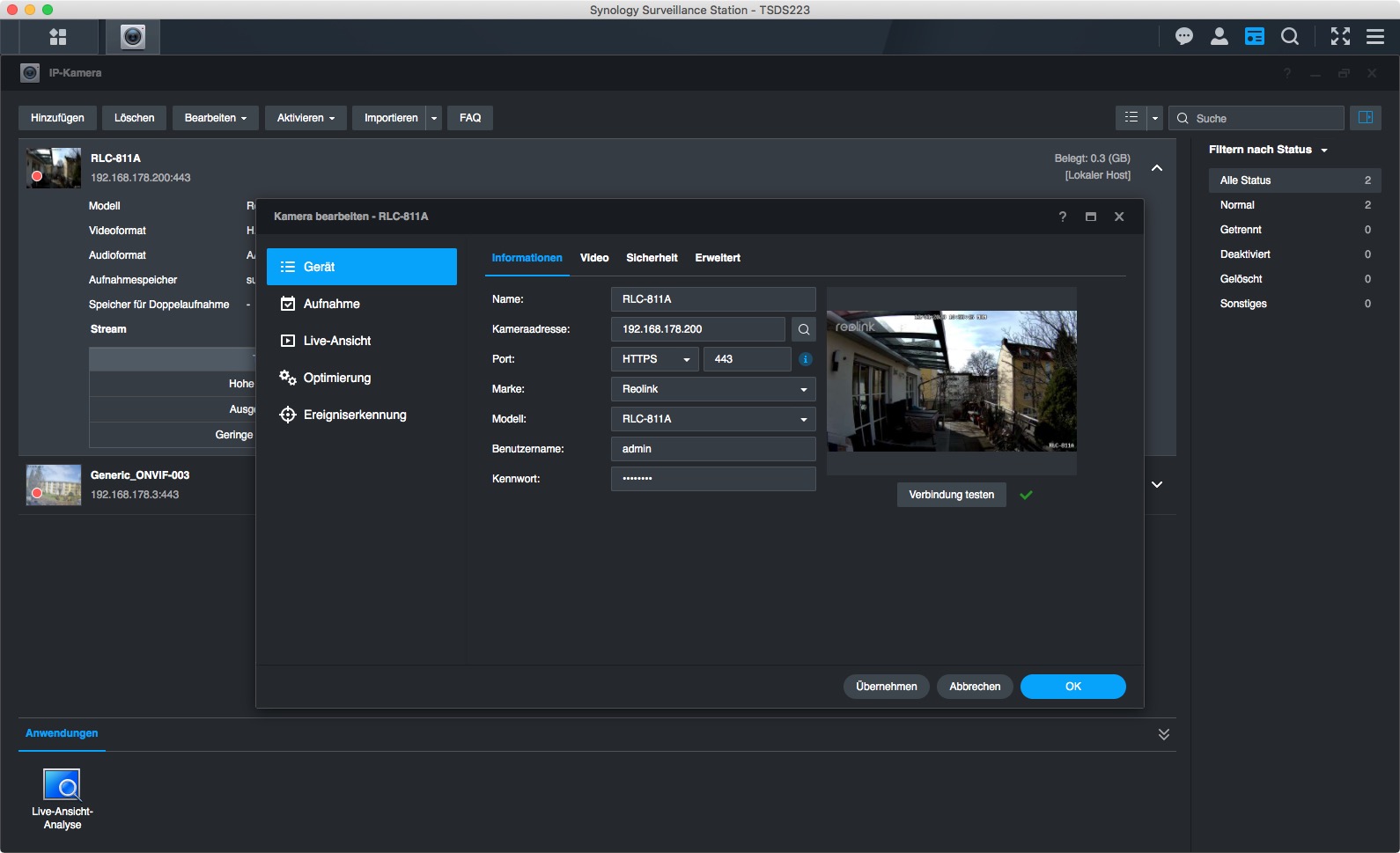This screenshot has height=853, width=1400.
Task: Open the user account icon
Action: click(x=1219, y=37)
